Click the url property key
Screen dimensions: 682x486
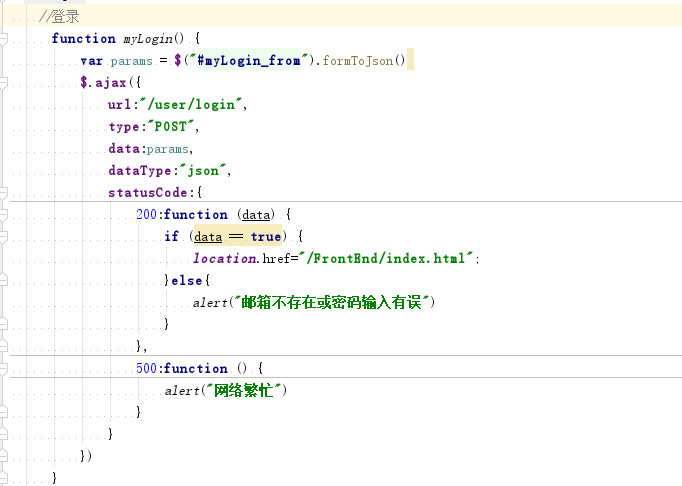tap(120, 104)
